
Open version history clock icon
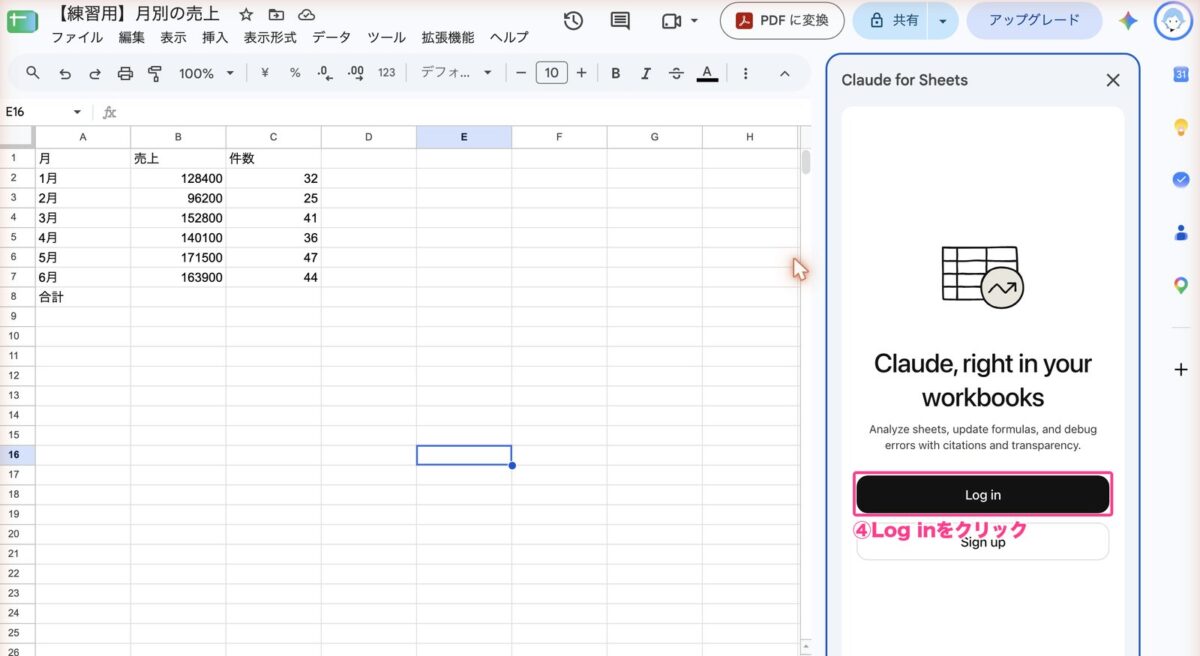(573, 21)
